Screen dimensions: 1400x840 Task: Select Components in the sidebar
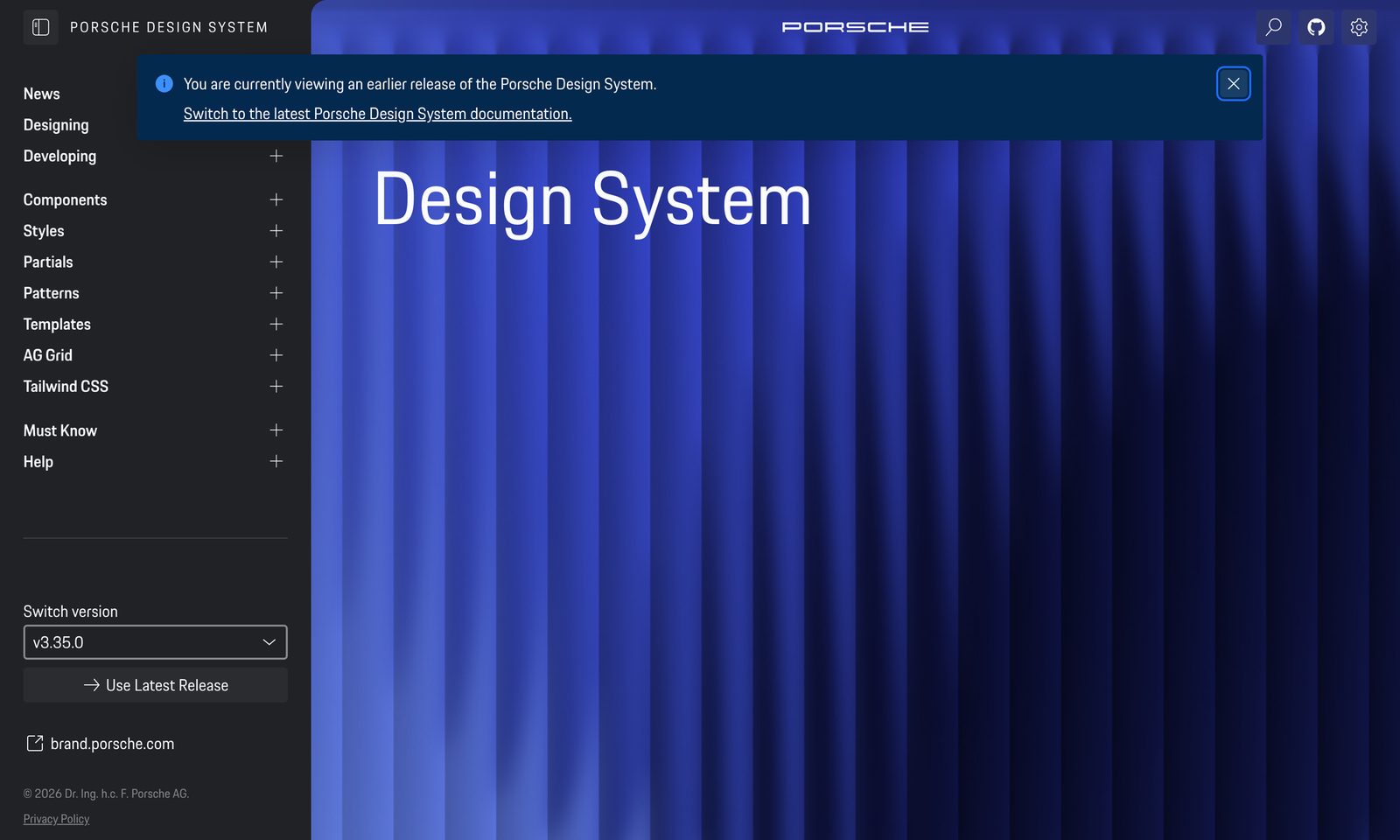(x=65, y=199)
